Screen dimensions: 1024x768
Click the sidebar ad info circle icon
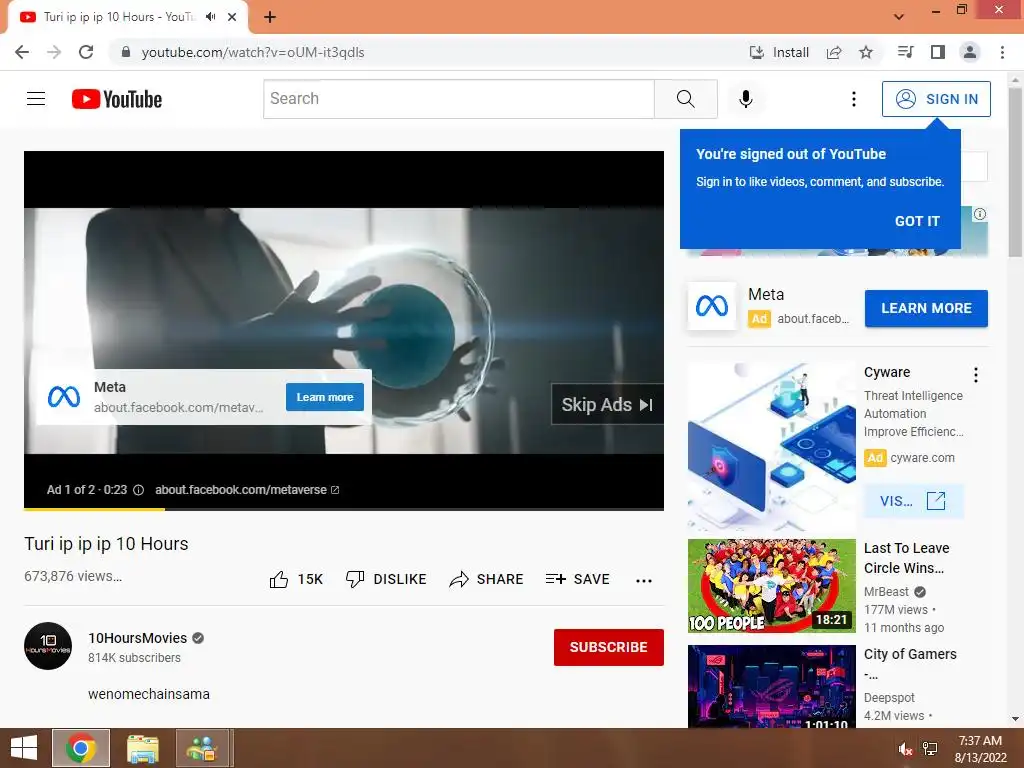[x=980, y=214]
